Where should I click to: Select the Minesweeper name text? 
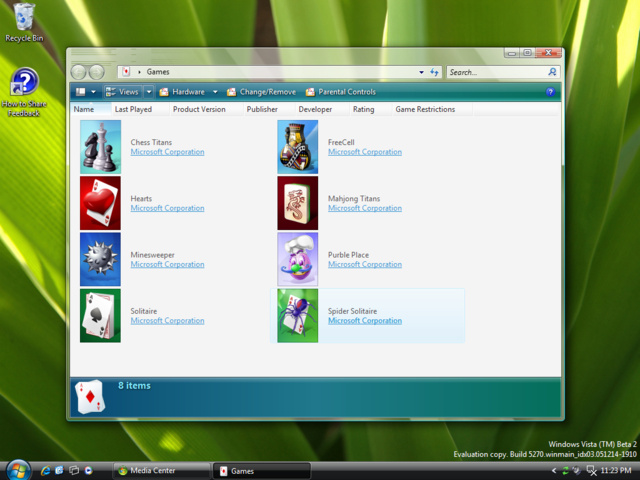[x=152, y=255]
